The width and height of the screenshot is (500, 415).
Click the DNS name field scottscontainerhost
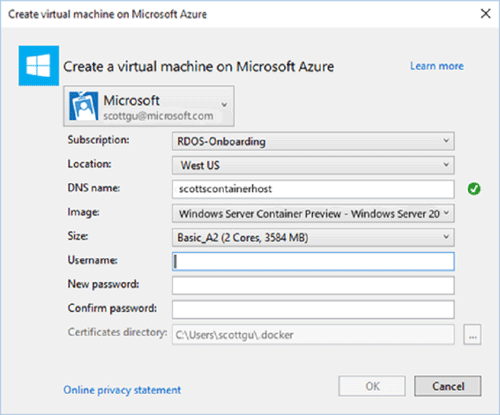click(x=313, y=189)
